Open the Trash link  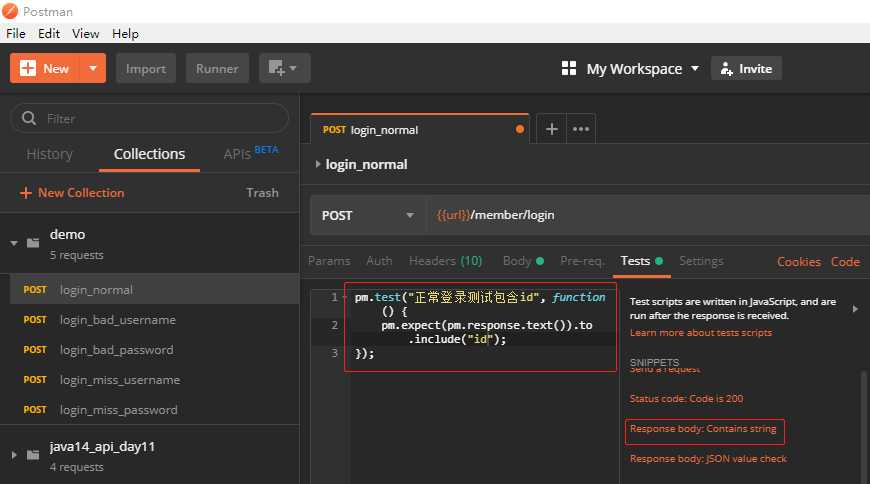pyautogui.click(x=262, y=193)
